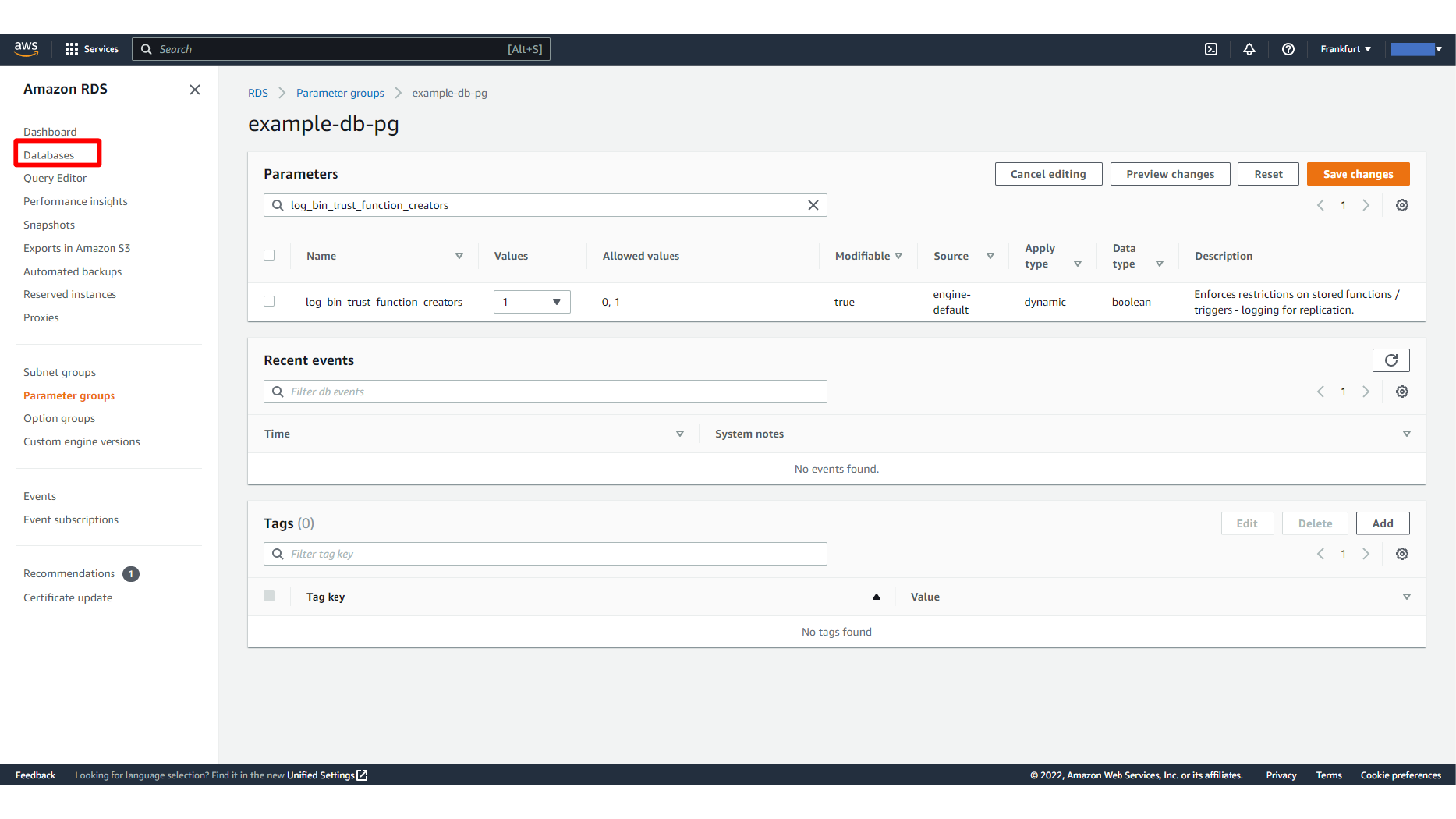Go to previous page of Parameters
Viewport: 1456px width, 819px height.
coord(1320,205)
